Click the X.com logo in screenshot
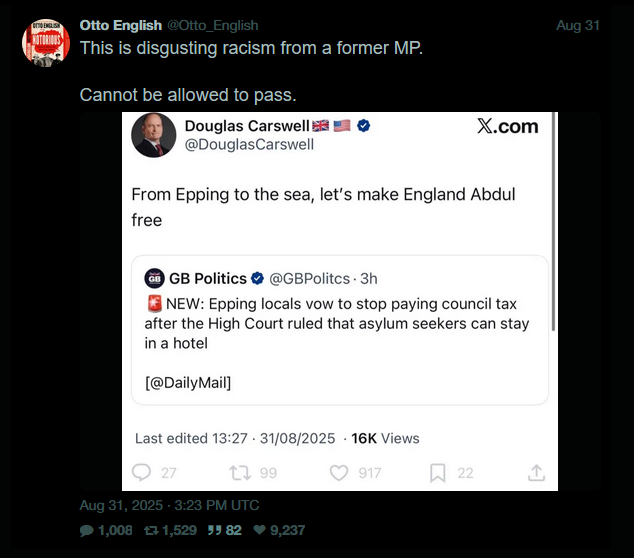 (x=507, y=126)
